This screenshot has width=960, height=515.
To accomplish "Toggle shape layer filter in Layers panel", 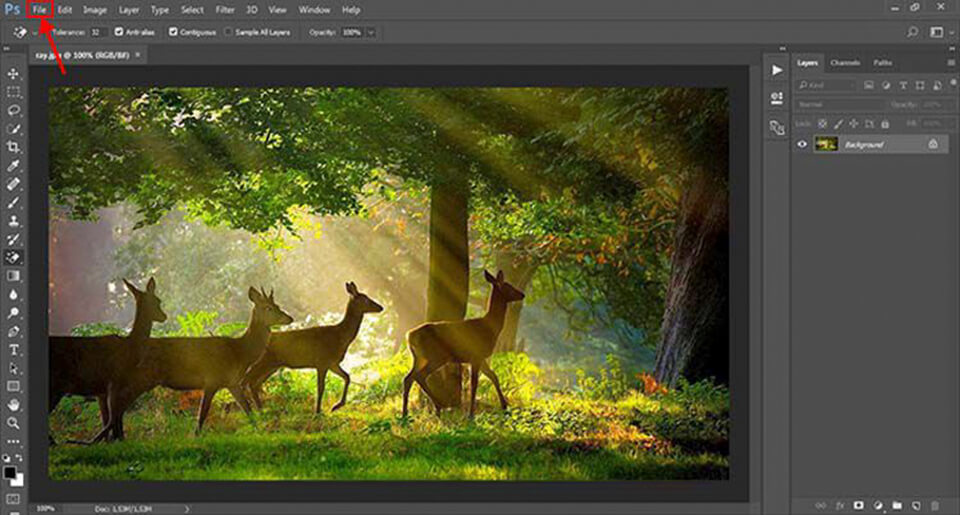I will click(920, 85).
